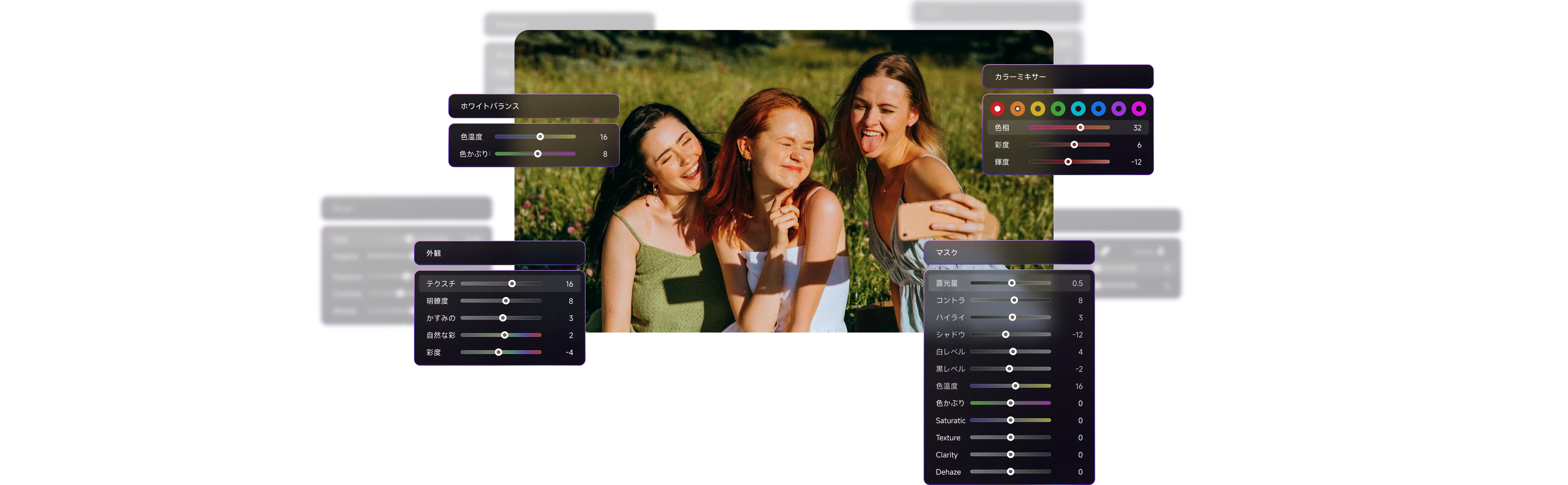1568x485 pixels.
Task: Click the 色温度 slider handle in white balance
Action: point(540,137)
